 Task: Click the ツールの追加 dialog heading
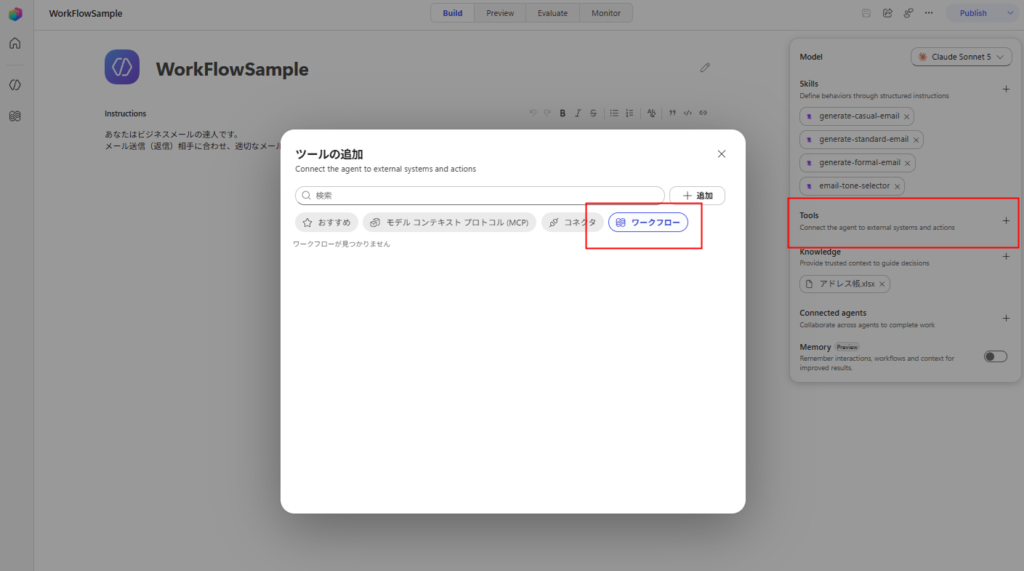point(329,154)
